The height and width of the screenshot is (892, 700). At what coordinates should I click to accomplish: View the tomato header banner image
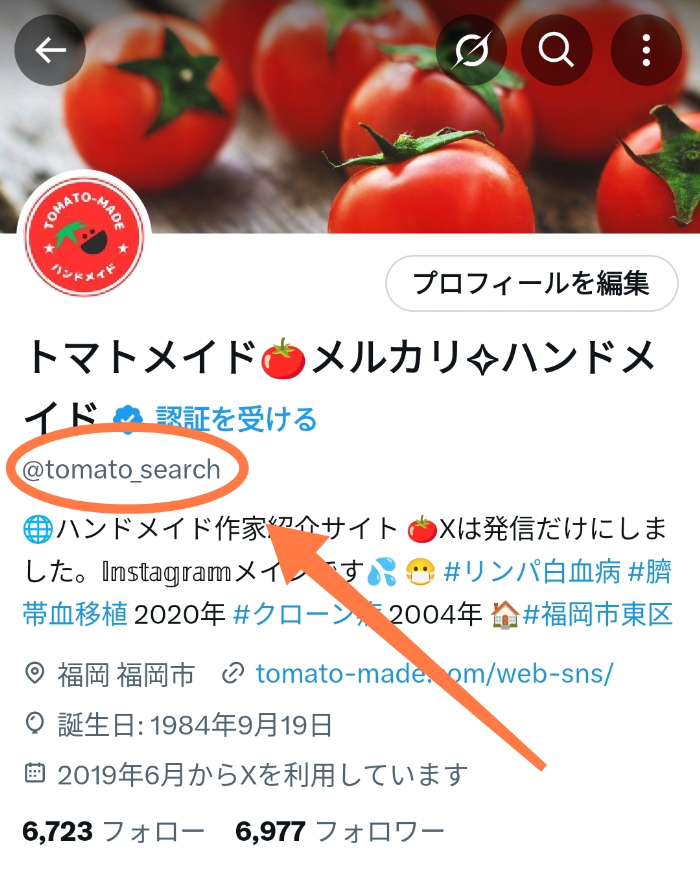click(350, 117)
